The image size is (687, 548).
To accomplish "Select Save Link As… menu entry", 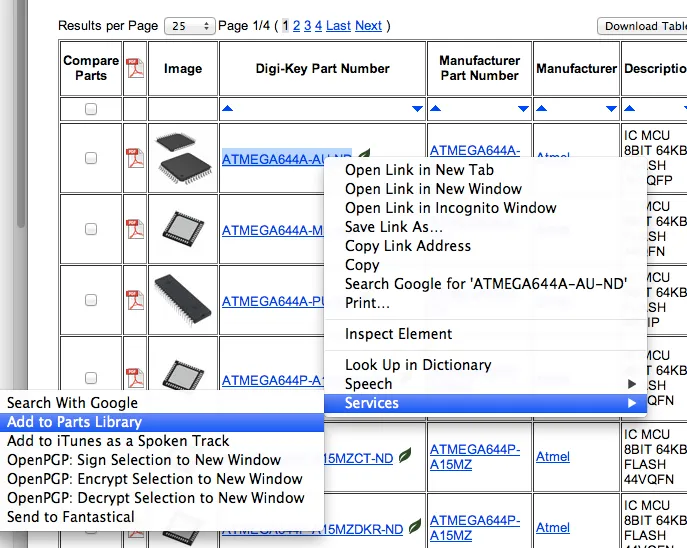I will pyautogui.click(x=485, y=227).
